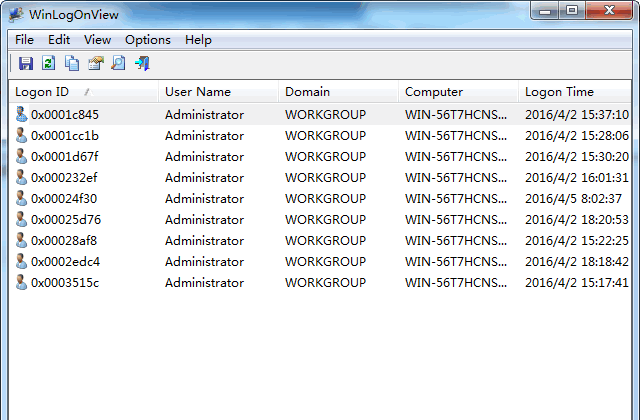Click logon time 2016/4/2 16:01:31

click(577, 178)
